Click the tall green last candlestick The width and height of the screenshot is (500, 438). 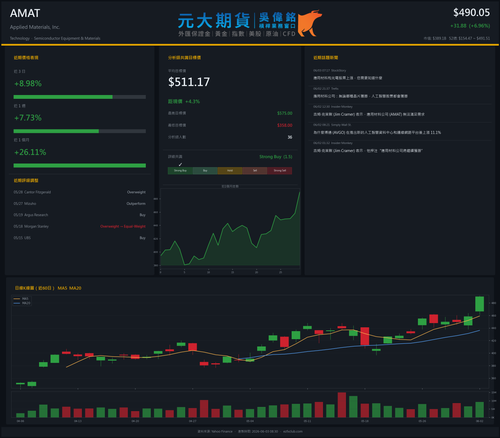479,304
